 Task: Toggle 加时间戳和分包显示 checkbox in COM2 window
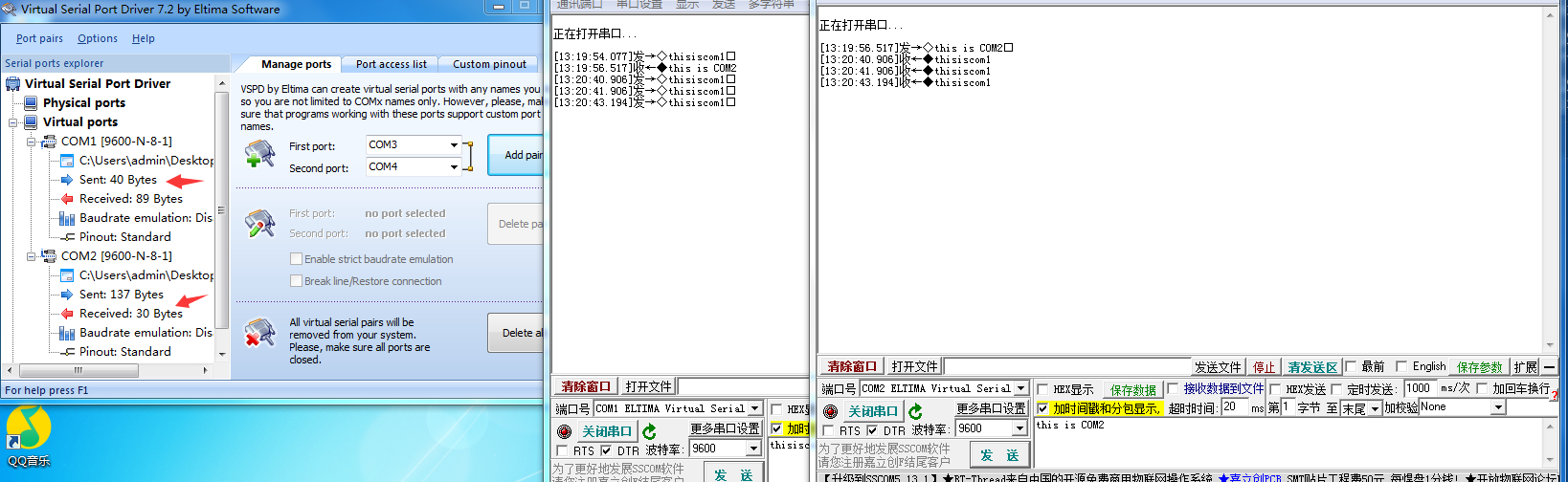pyautogui.click(x=1042, y=408)
